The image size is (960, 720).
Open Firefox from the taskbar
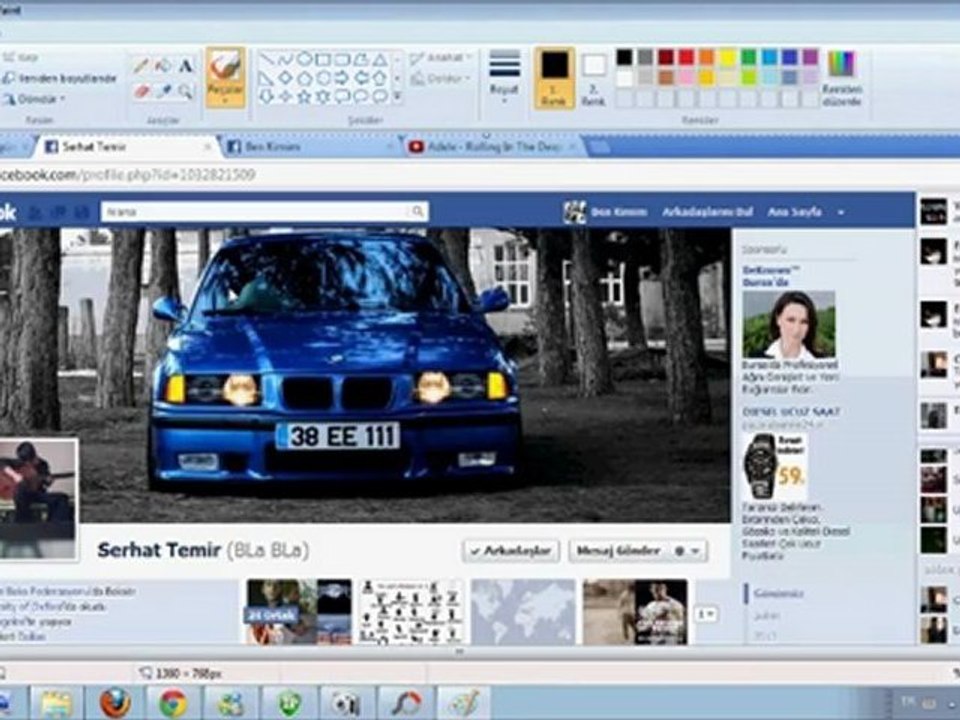(x=115, y=703)
